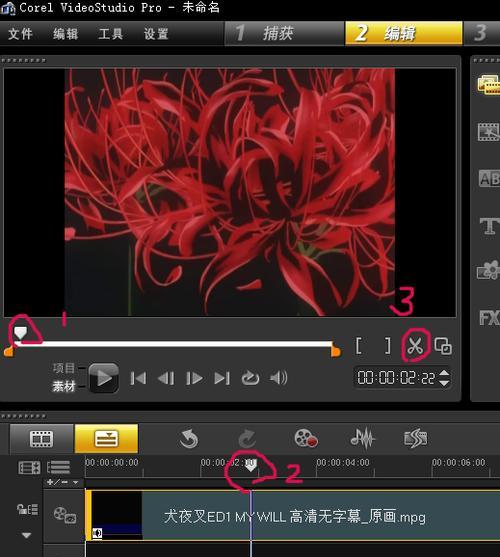The image size is (500, 557).
Task: Open the 工具 menu
Action: click(x=110, y=34)
